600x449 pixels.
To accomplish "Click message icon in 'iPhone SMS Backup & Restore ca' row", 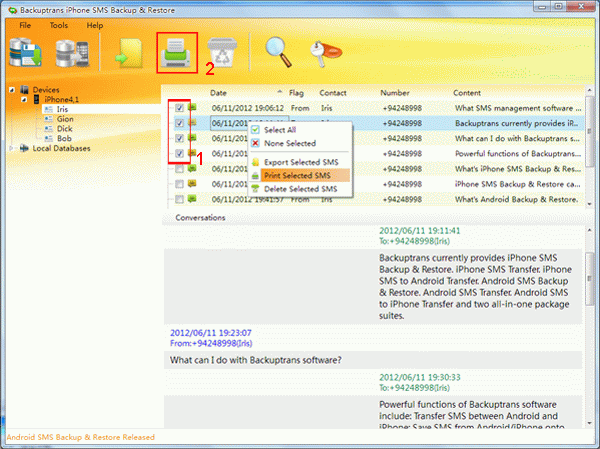I will point(192,184).
